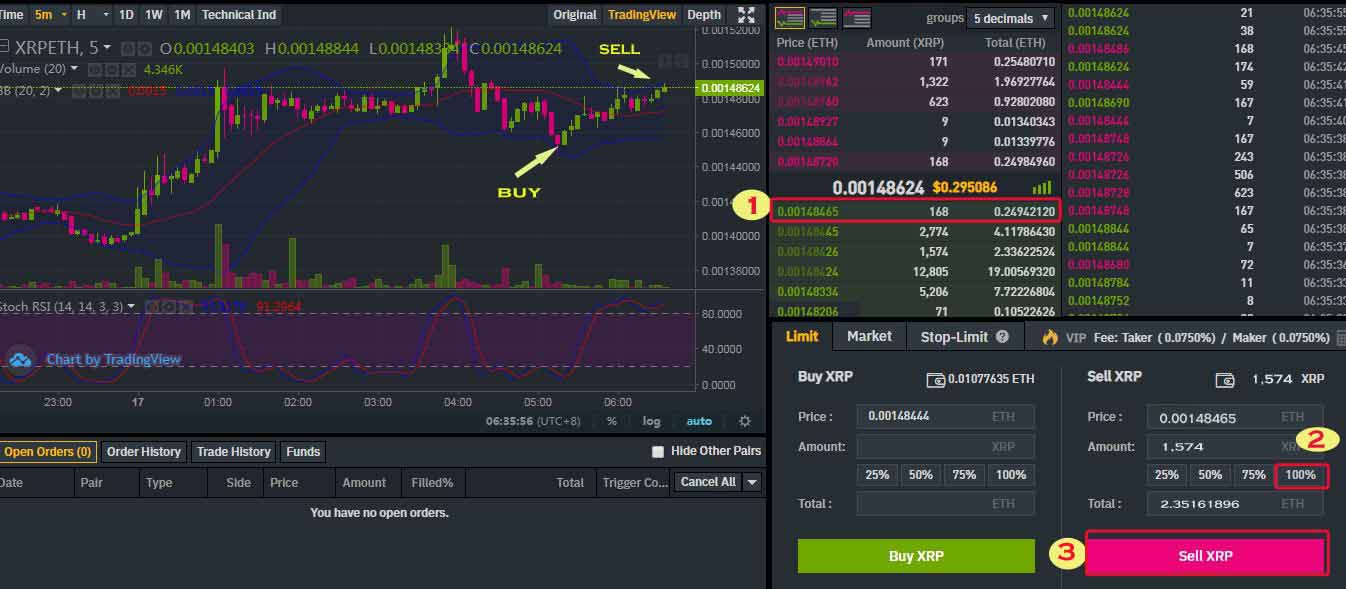Image resolution: width=1346 pixels, height=589 pixels.
Task: Switch chart to Depth view
Action: pos(704,14)
